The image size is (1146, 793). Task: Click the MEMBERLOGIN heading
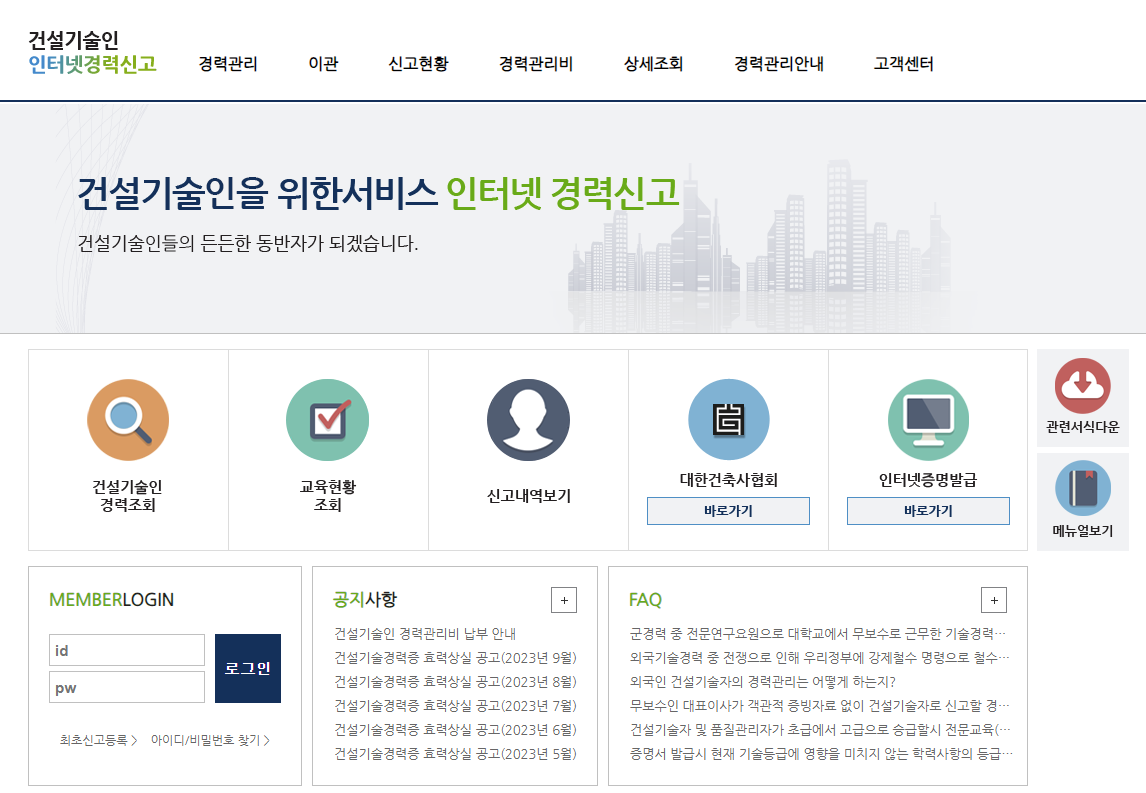pos(111,600)
